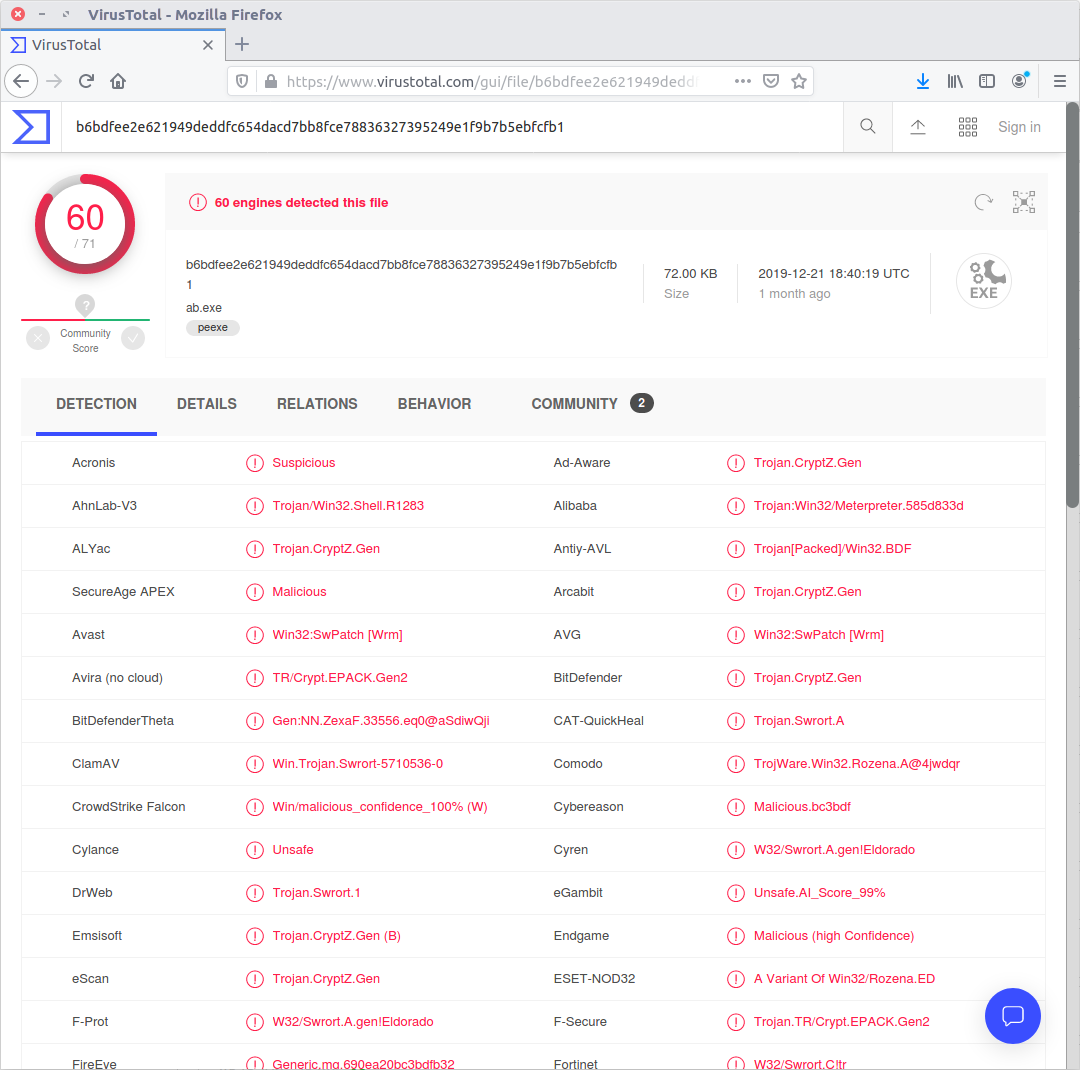Open the apps grid menu icon
This screenshot has height=1070, width=1080.
[968, 127]
